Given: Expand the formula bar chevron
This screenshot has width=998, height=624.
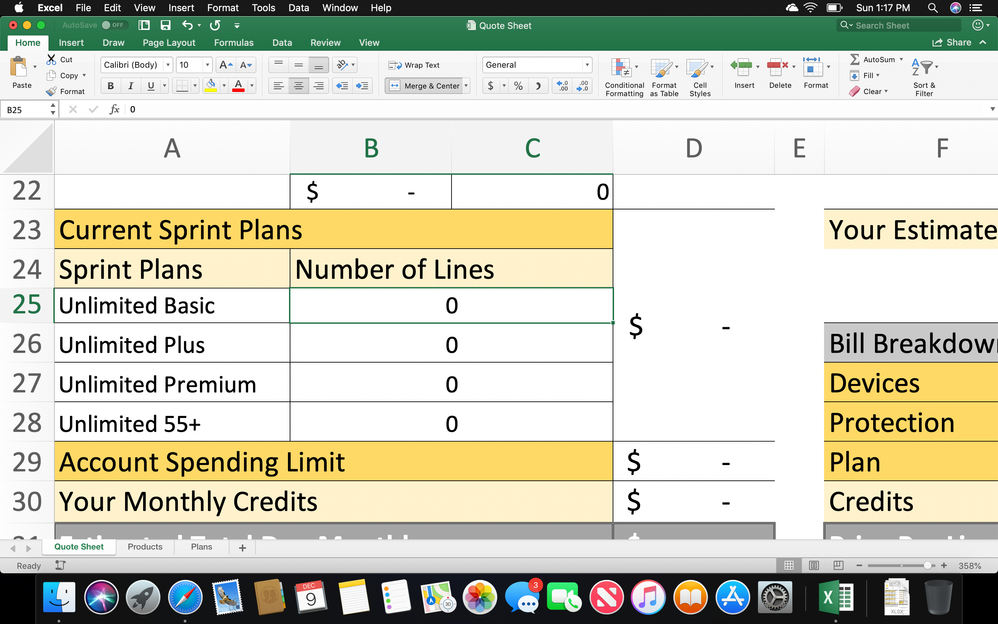Looking at the screenshot, I should (992, 109).
